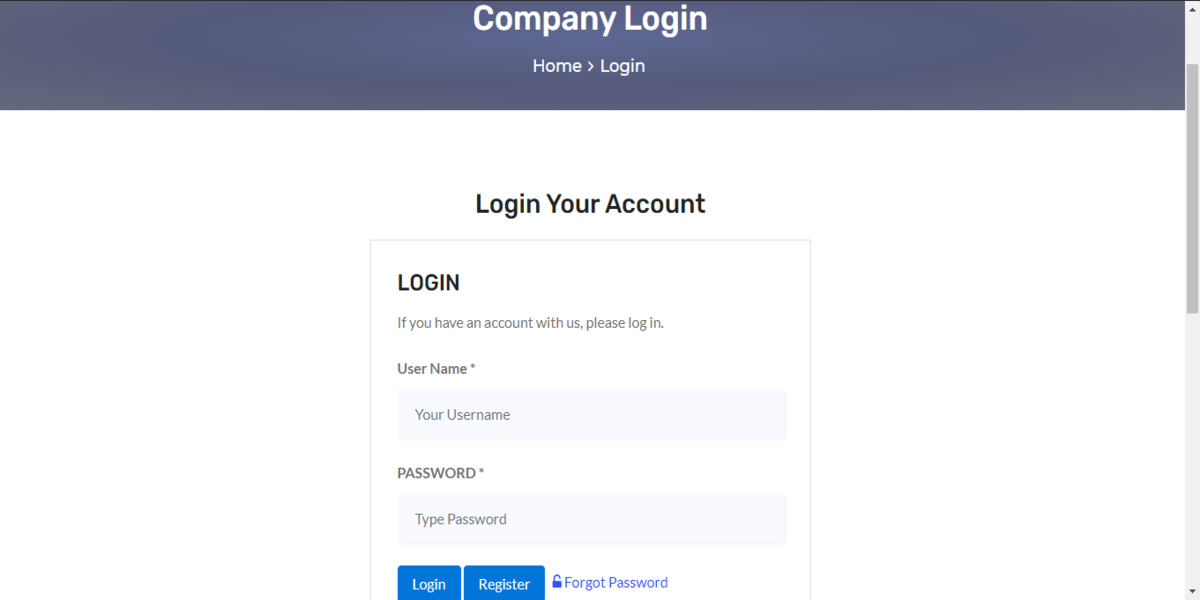Click the Company Login banner title

590,18
